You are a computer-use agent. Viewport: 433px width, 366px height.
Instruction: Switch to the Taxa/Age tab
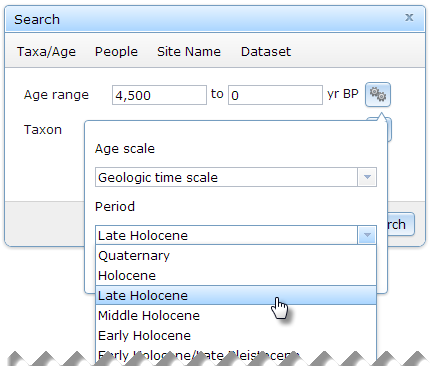[x=46, y=52]
